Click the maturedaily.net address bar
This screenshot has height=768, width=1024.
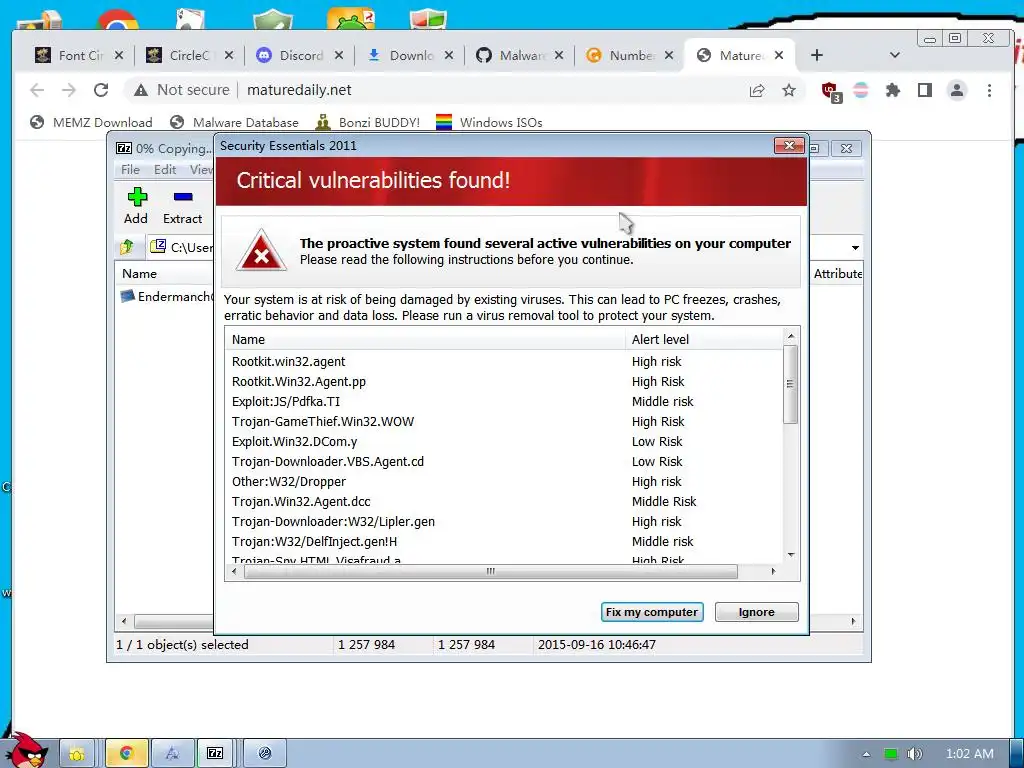[x=299, y=90]
